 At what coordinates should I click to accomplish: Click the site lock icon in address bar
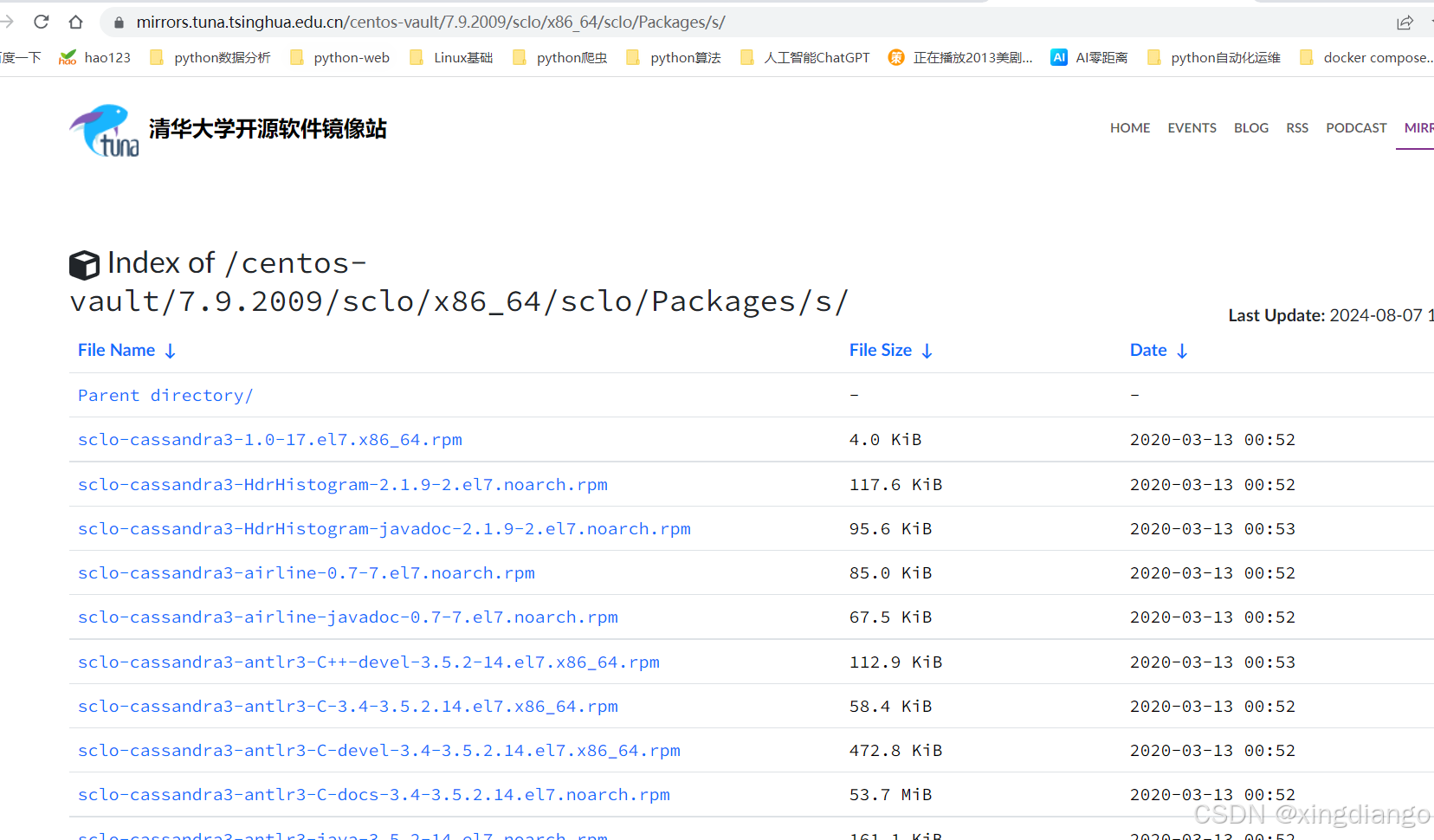tap(119, 23)
